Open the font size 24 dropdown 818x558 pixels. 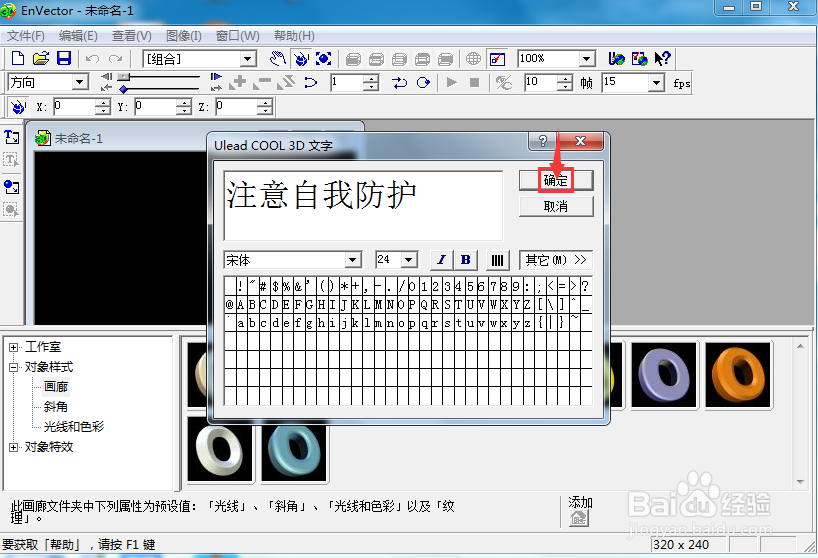[408, 260]
